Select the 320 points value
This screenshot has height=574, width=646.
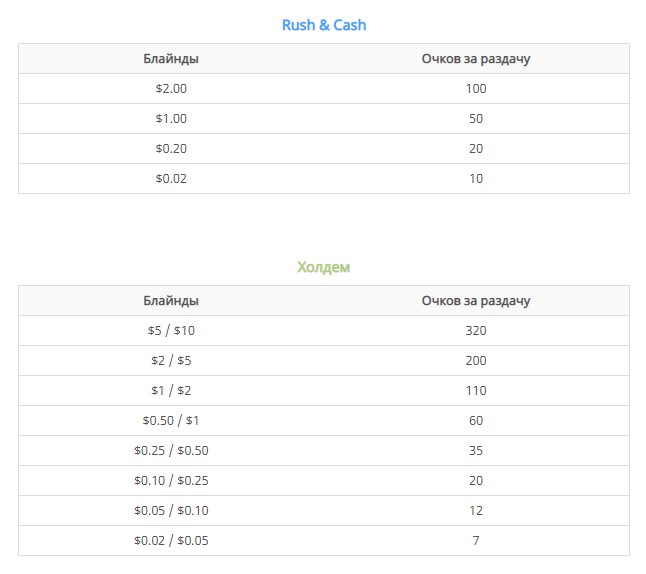click(x=476, y=330)
